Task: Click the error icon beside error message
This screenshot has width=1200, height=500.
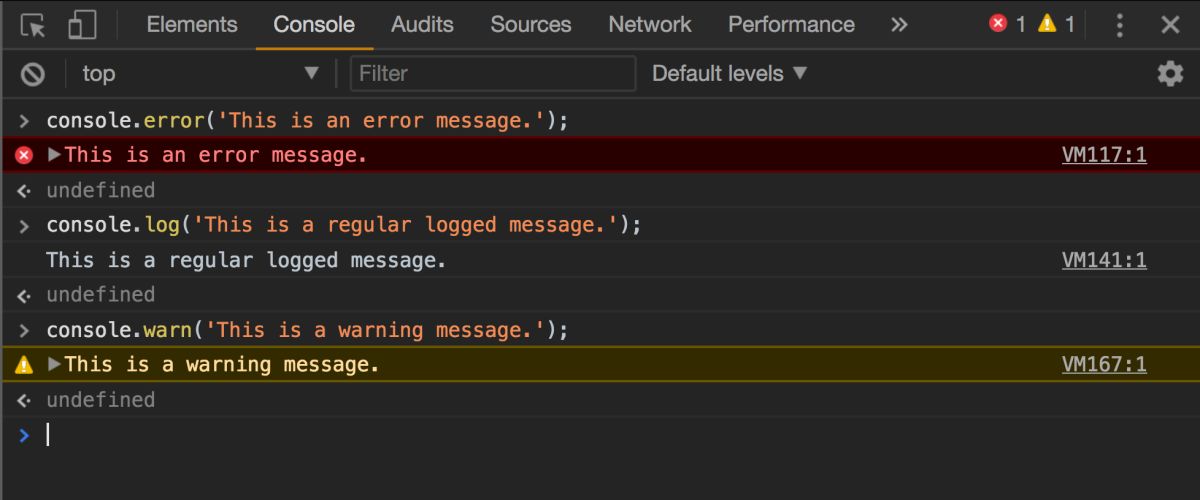Action: 25,155
